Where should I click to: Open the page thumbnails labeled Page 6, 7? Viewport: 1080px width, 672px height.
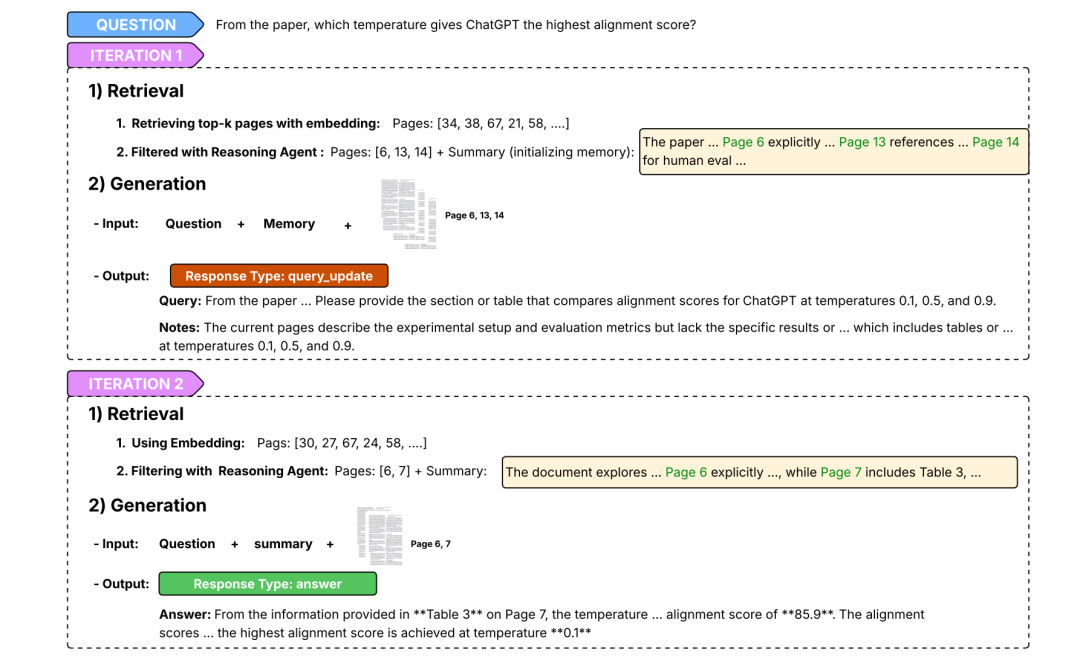point(380,536)
